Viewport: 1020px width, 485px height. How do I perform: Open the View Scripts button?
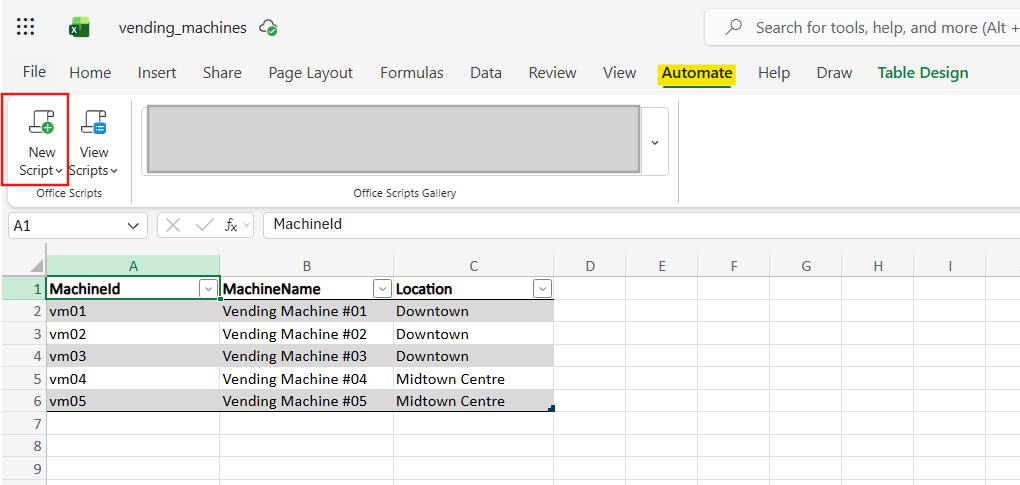coord(94,142)
